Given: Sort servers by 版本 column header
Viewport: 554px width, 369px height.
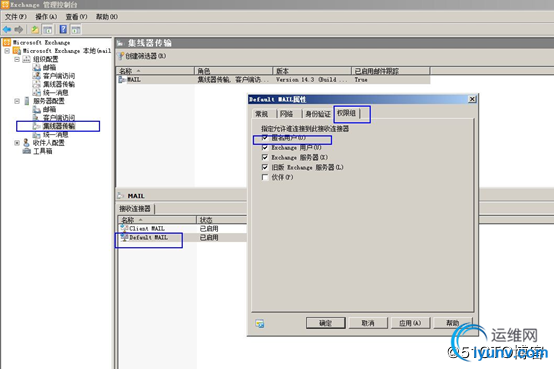Looking at the screenshot, I should tap(312, 71).
